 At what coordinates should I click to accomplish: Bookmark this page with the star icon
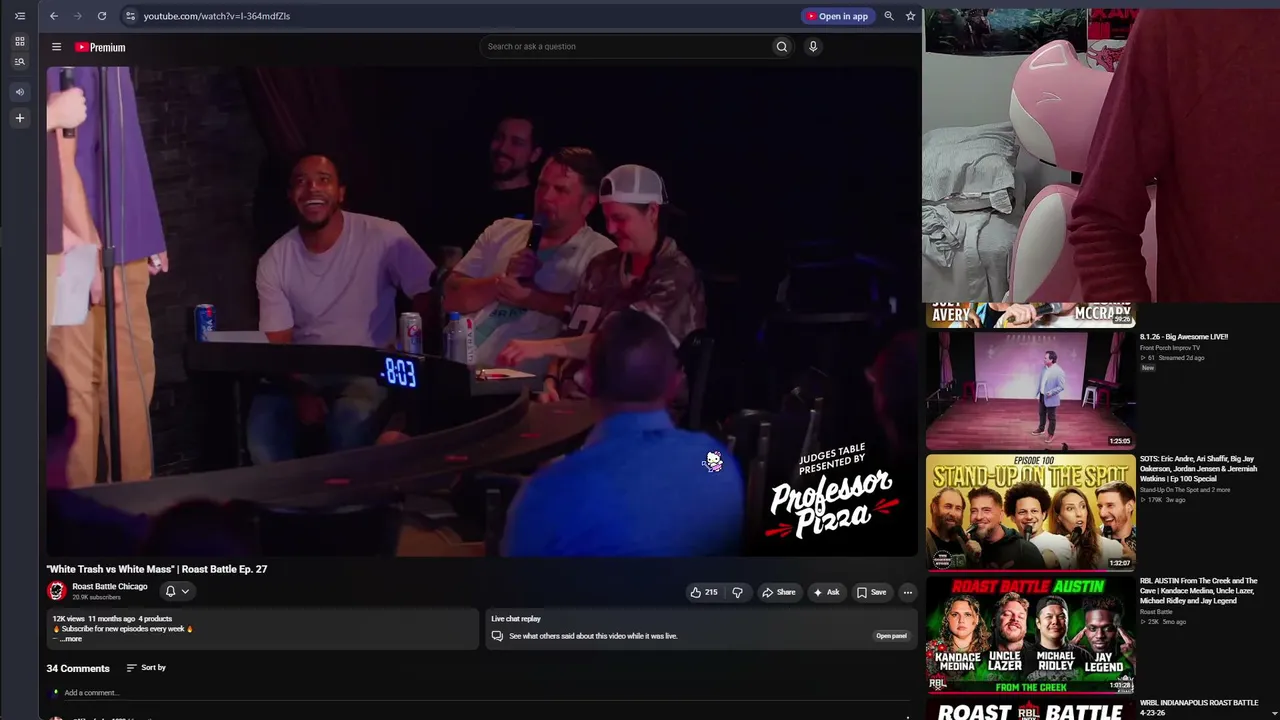(910, 16)
